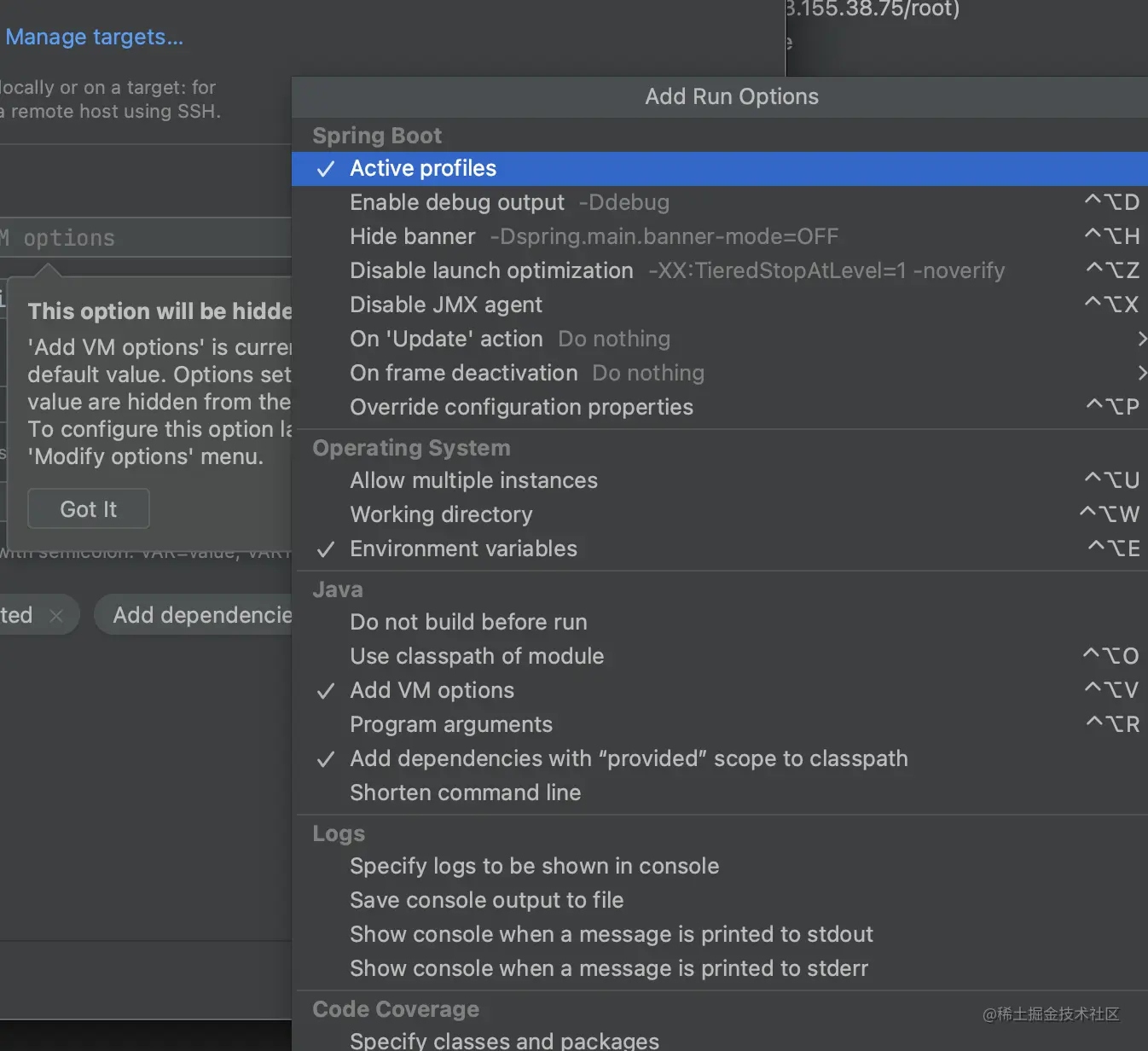Enable Show console when printed to stderr

(720, 969)
